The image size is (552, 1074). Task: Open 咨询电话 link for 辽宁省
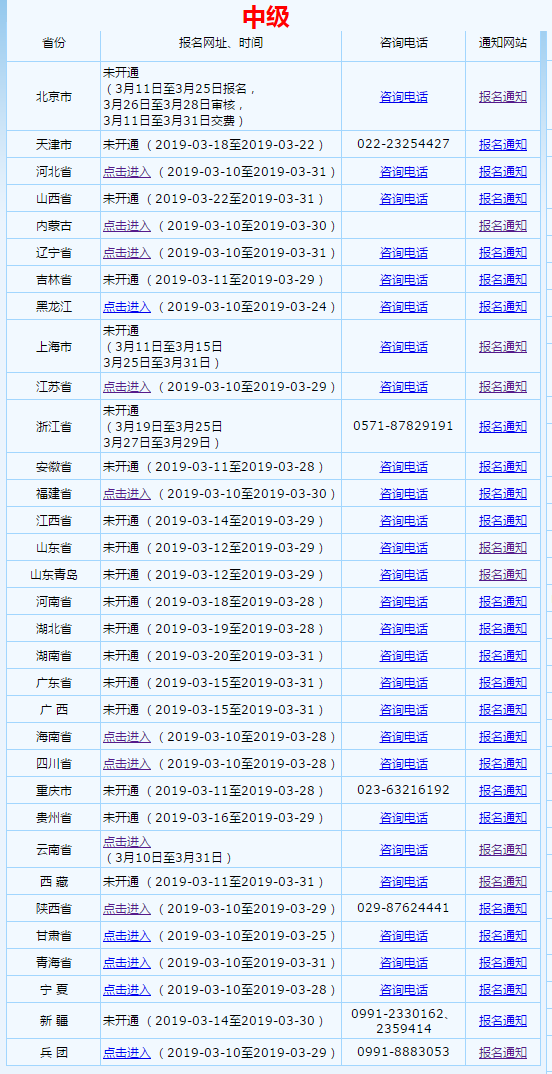point(403,253)
